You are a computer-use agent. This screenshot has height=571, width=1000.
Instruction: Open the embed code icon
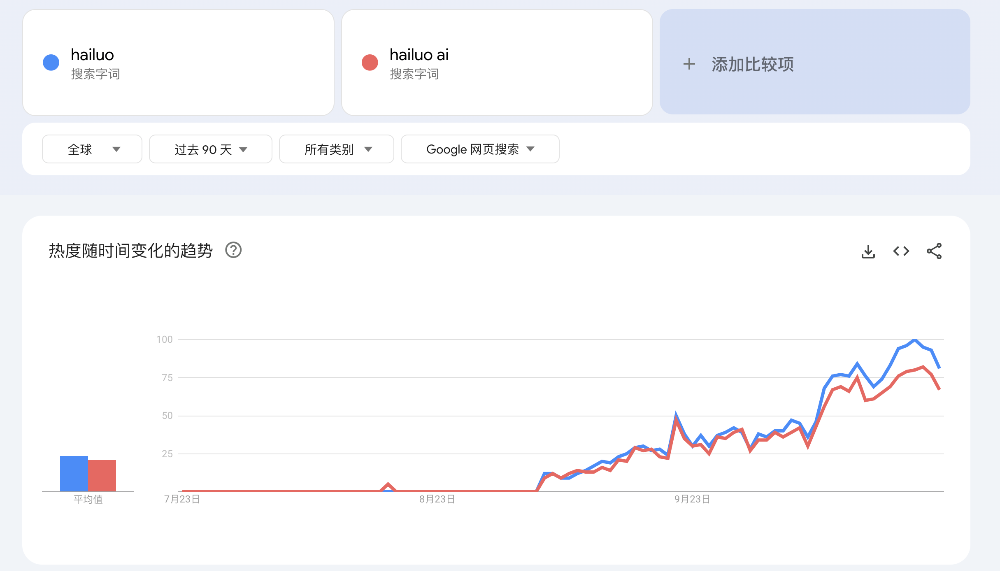pyautogui.click(x=901, y=251)
